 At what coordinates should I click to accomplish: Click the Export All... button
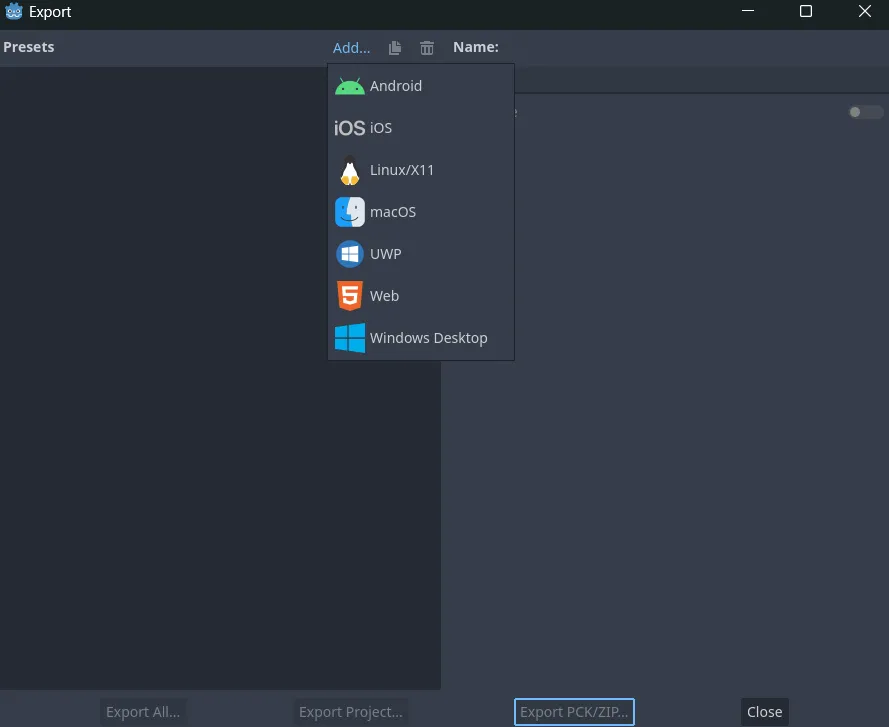tap(143, 712)
